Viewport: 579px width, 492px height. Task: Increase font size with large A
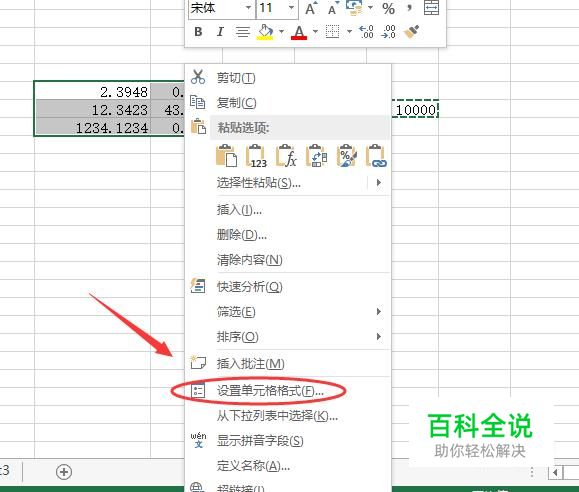[x=311, y=8]
